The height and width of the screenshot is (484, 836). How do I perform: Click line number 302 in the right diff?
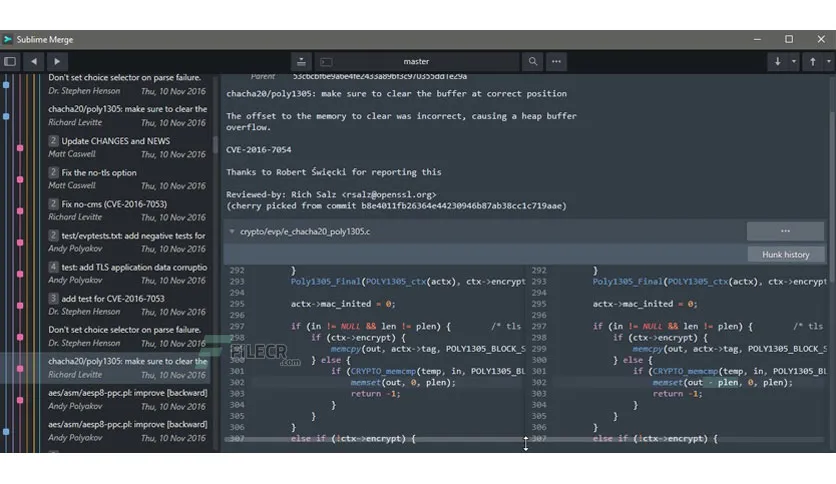pos(538,382)
